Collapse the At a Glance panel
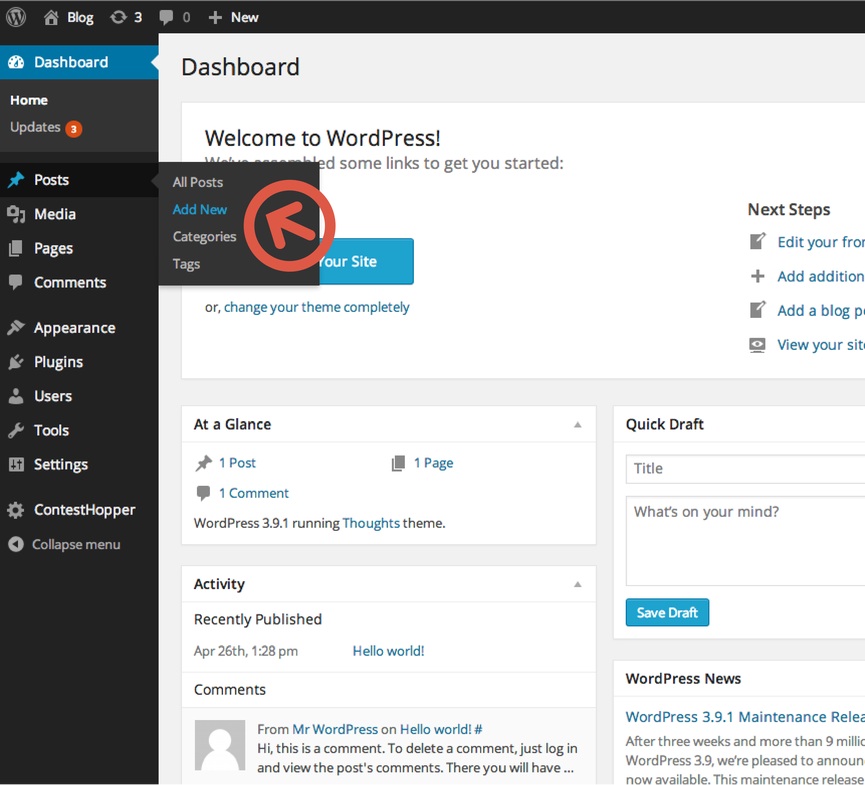The image size is (865, 785). 577,425
